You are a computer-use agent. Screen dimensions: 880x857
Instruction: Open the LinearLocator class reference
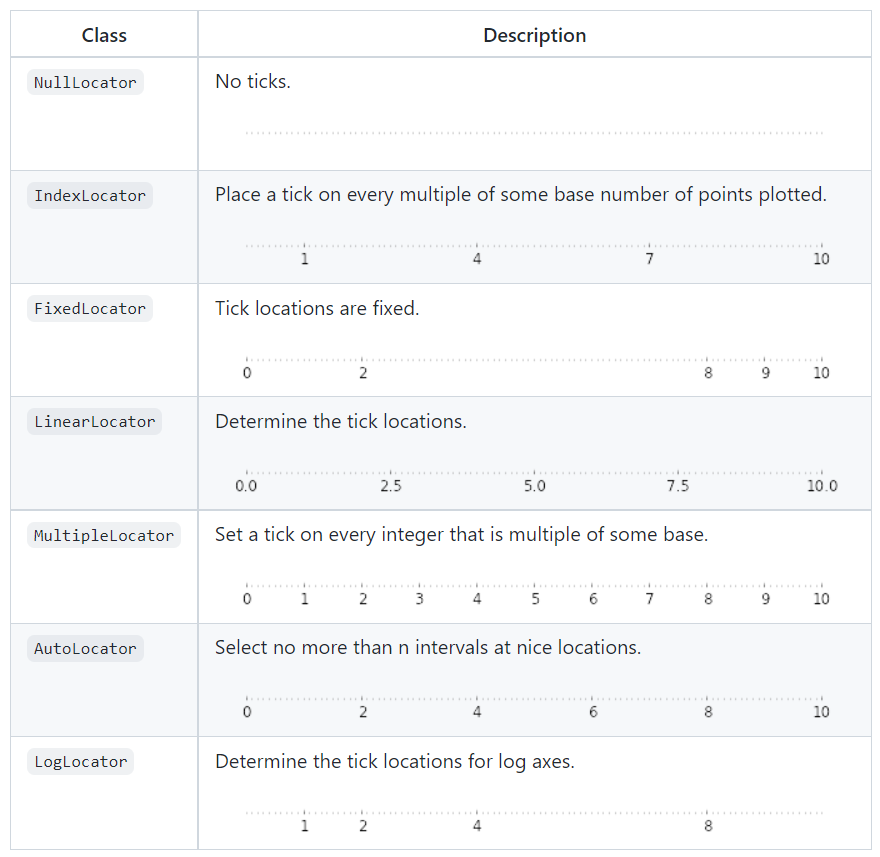(x=94, y=421)
